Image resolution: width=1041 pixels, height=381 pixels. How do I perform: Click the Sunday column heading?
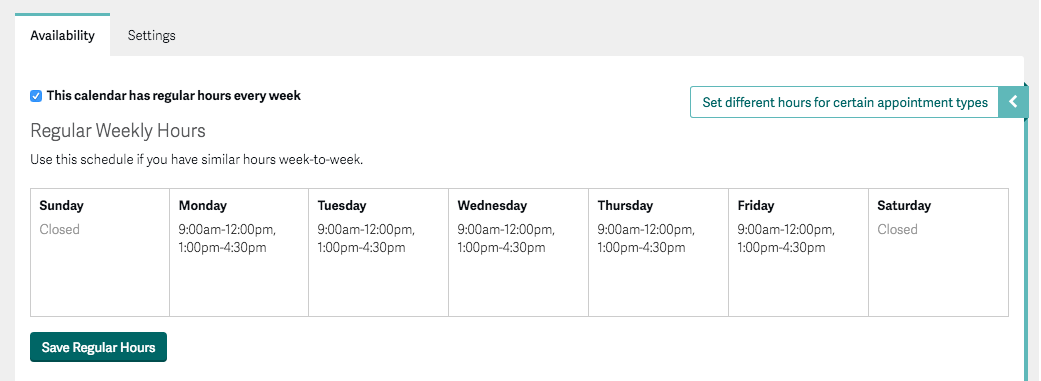tap(62, 206)
